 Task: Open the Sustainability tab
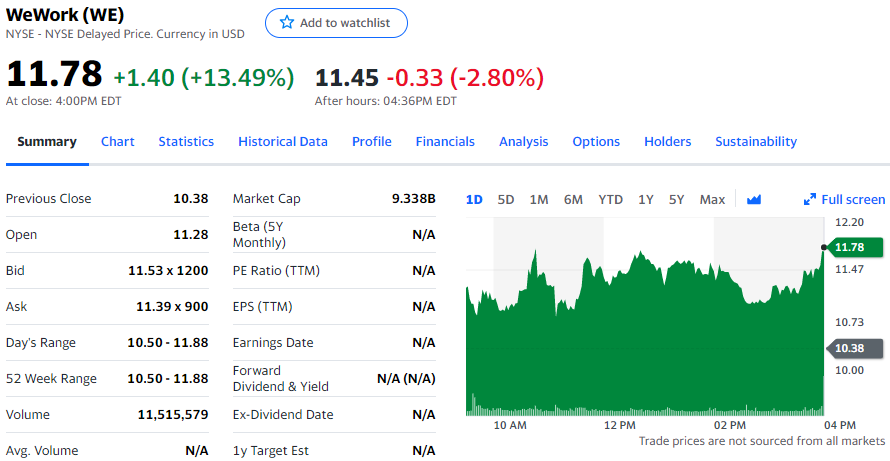pyautogui.click(x=756, y=141)
